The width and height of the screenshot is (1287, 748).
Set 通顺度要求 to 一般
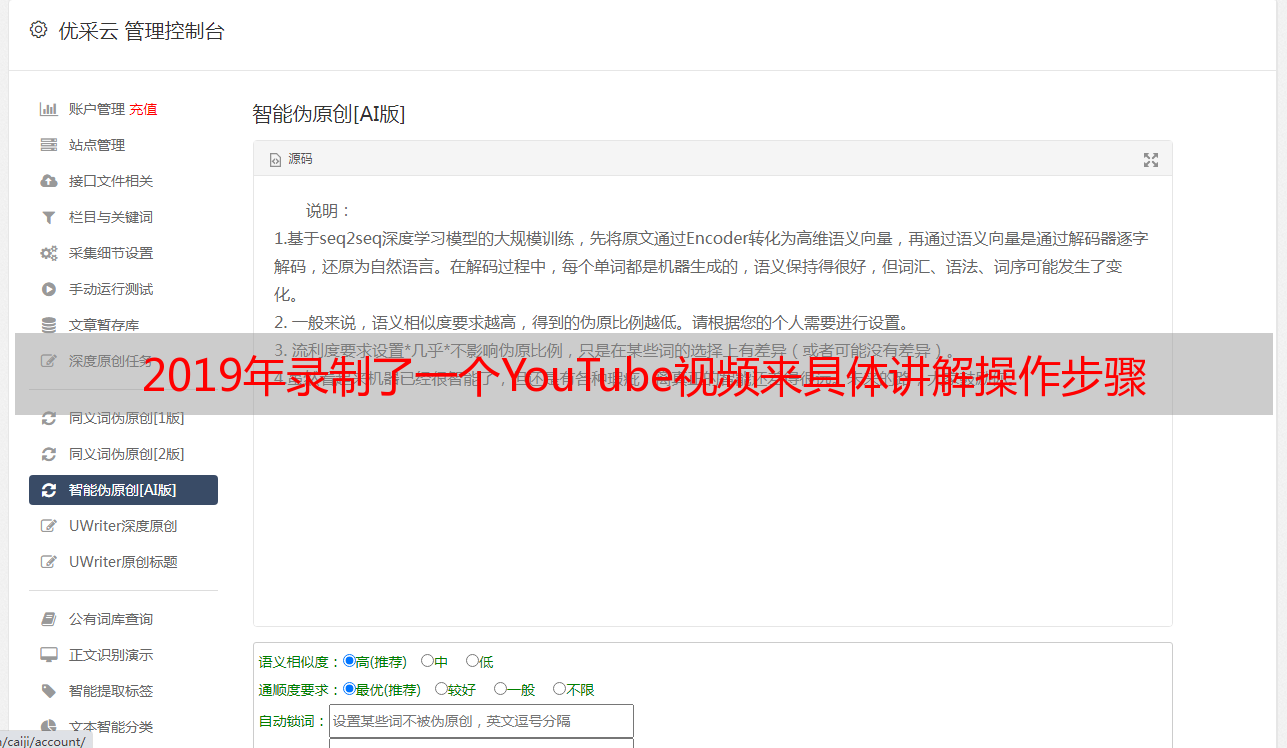click(x=500, y=689)
